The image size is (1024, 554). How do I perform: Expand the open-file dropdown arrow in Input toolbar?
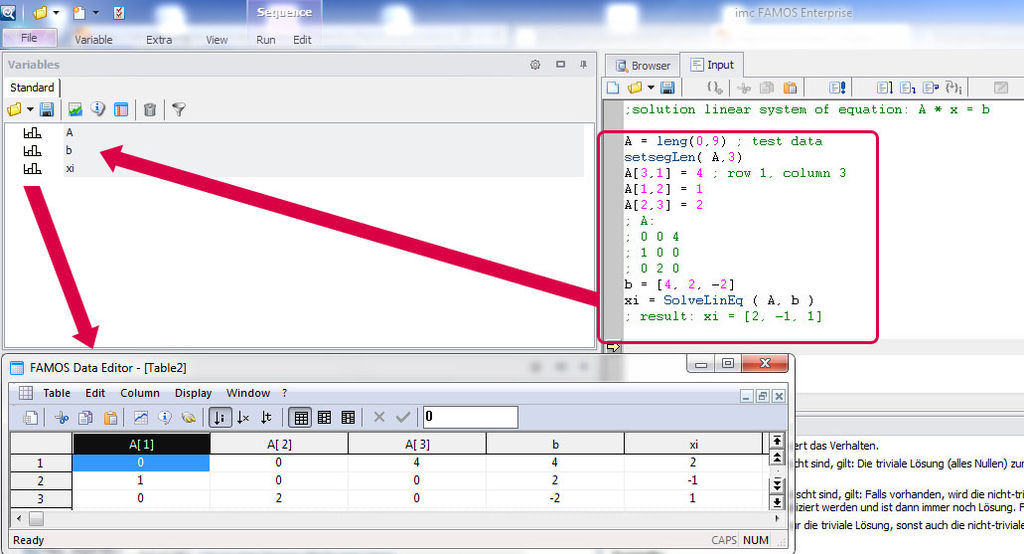(x=650, y=88)
